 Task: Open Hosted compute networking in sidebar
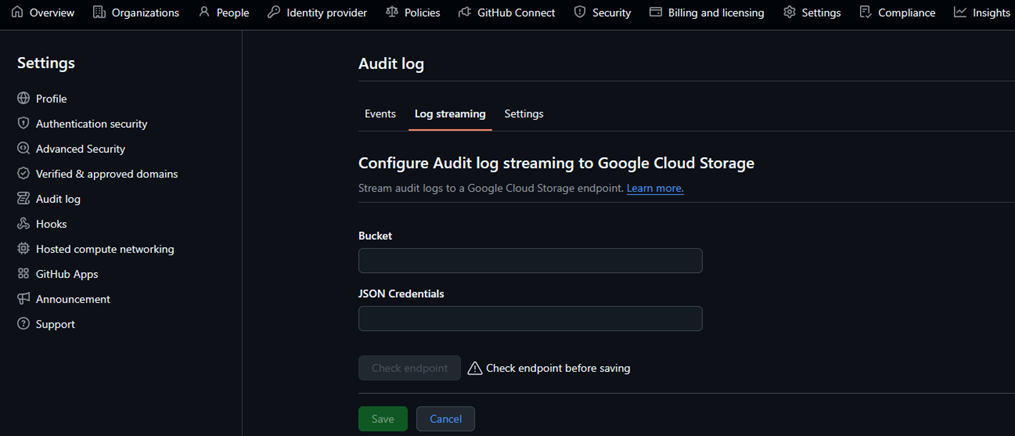click(105, 249)
